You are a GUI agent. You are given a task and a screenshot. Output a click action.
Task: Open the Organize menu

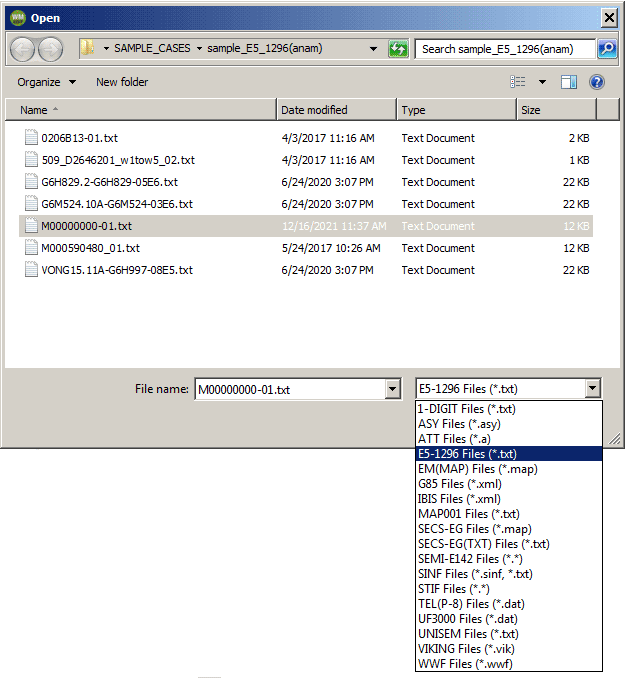coord(46,82)
